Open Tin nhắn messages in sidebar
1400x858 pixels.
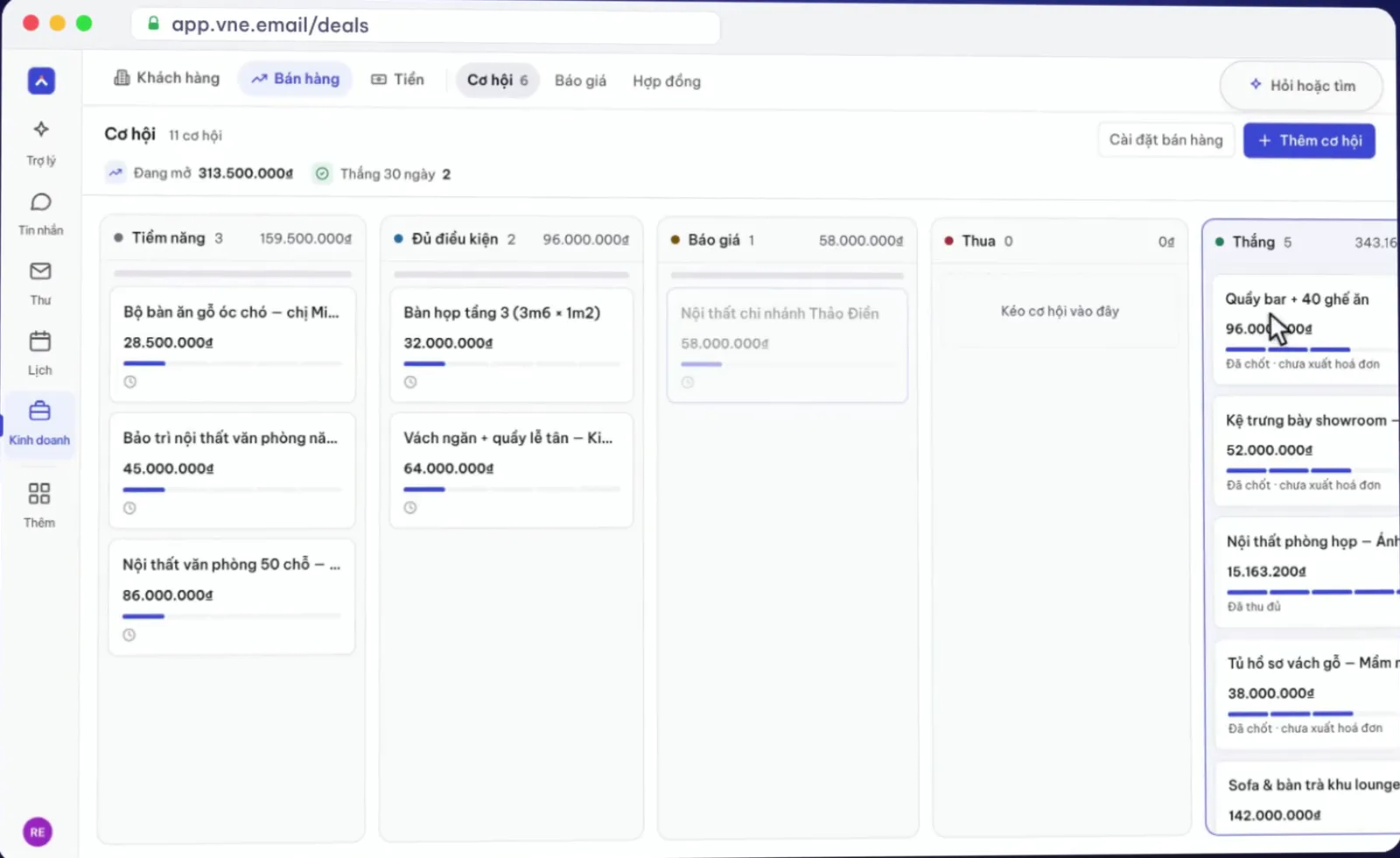click(x=40, y=214)
